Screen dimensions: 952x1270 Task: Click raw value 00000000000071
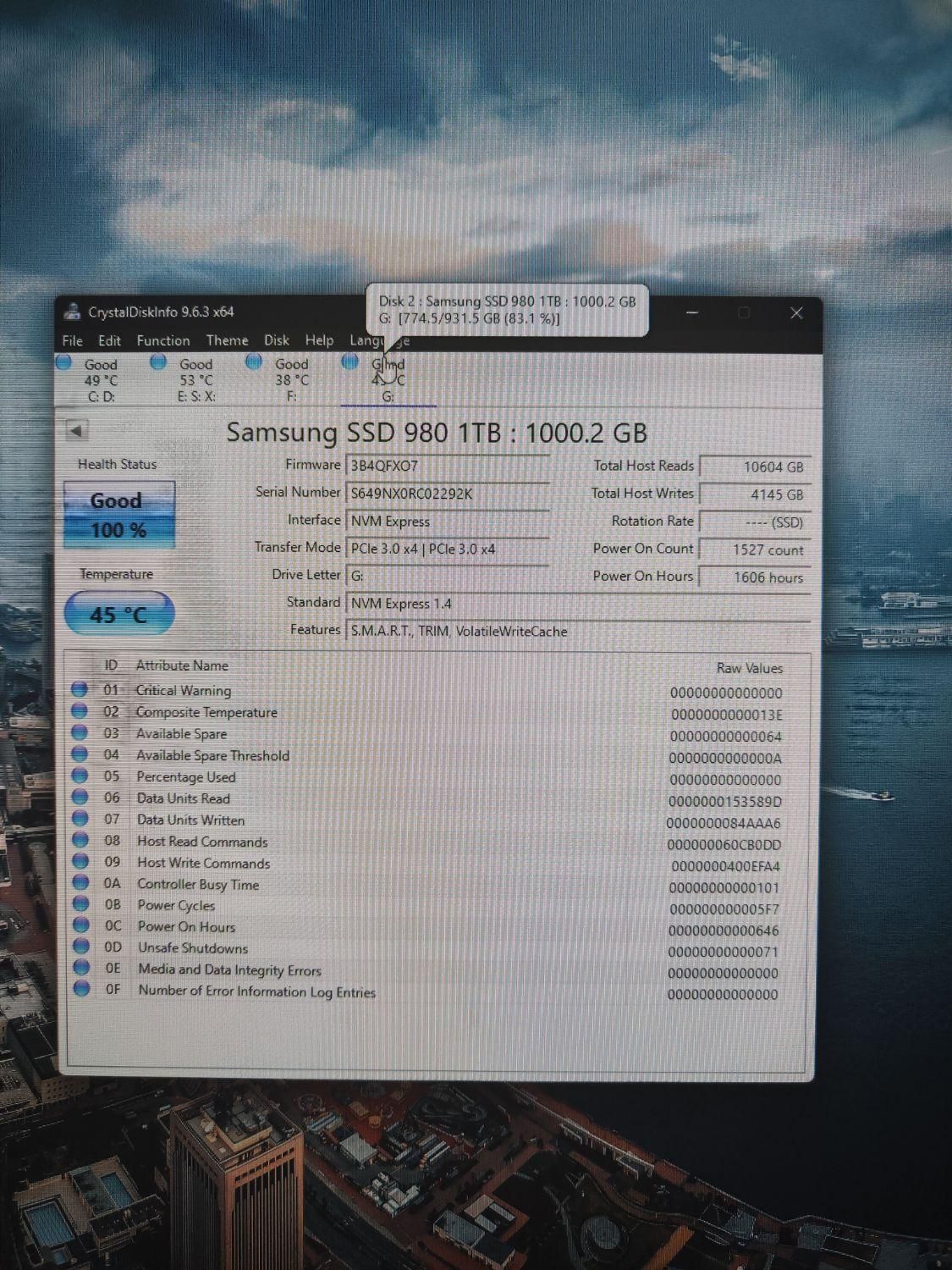723,952
